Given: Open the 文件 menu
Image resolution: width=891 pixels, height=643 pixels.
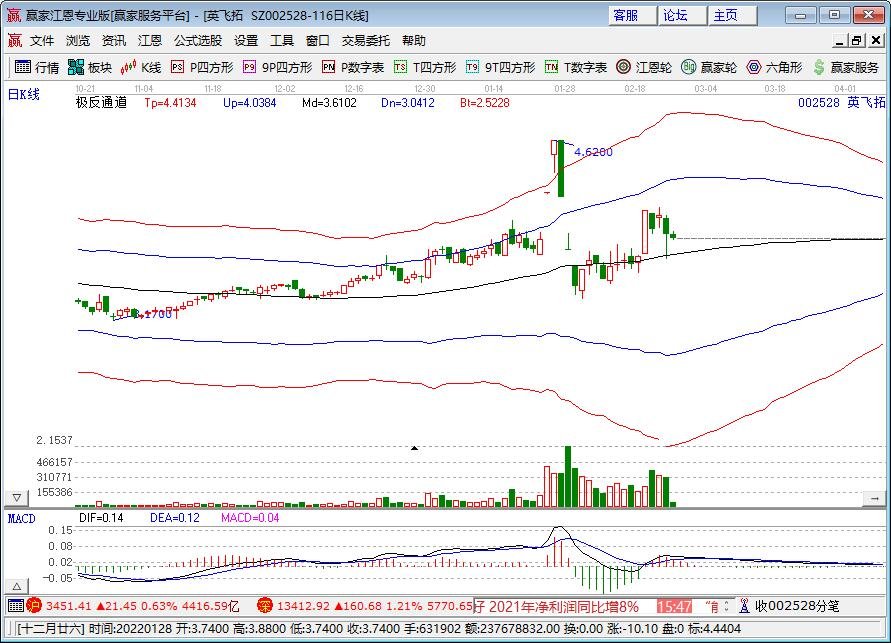Looking at the screenshot, I should [42, 40].
